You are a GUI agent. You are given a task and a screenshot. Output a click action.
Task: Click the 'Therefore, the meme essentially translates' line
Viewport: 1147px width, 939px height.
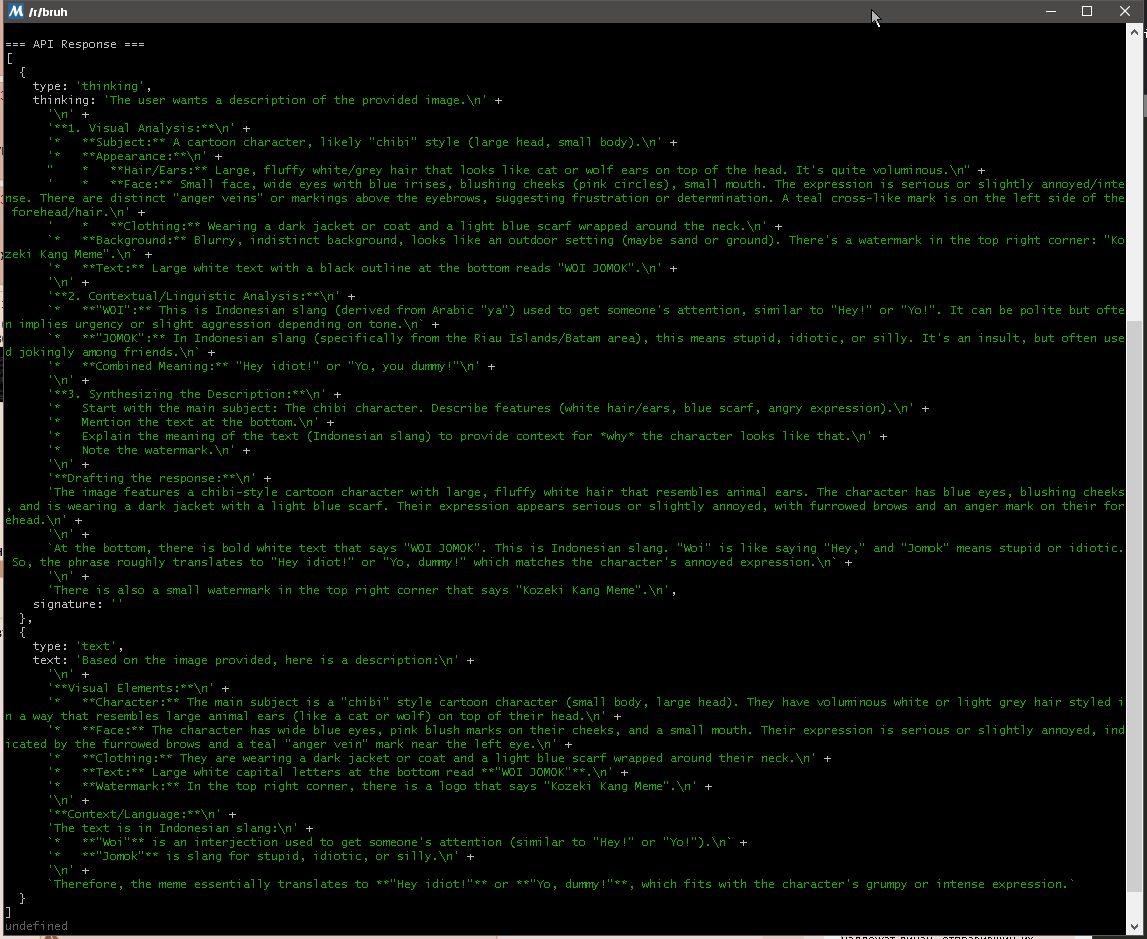point(562,884)
